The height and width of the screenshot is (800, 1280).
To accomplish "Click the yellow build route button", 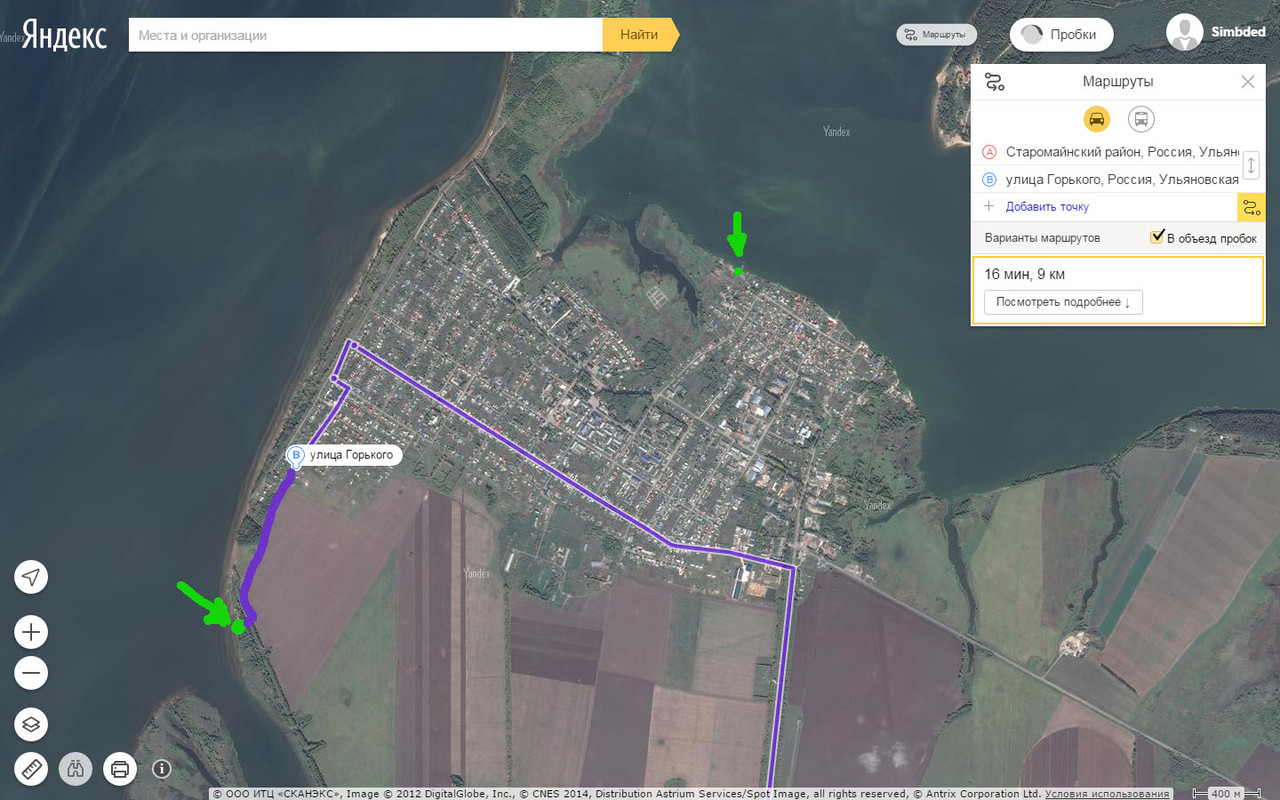I will pyautogui.click(x=1251, y=208).
